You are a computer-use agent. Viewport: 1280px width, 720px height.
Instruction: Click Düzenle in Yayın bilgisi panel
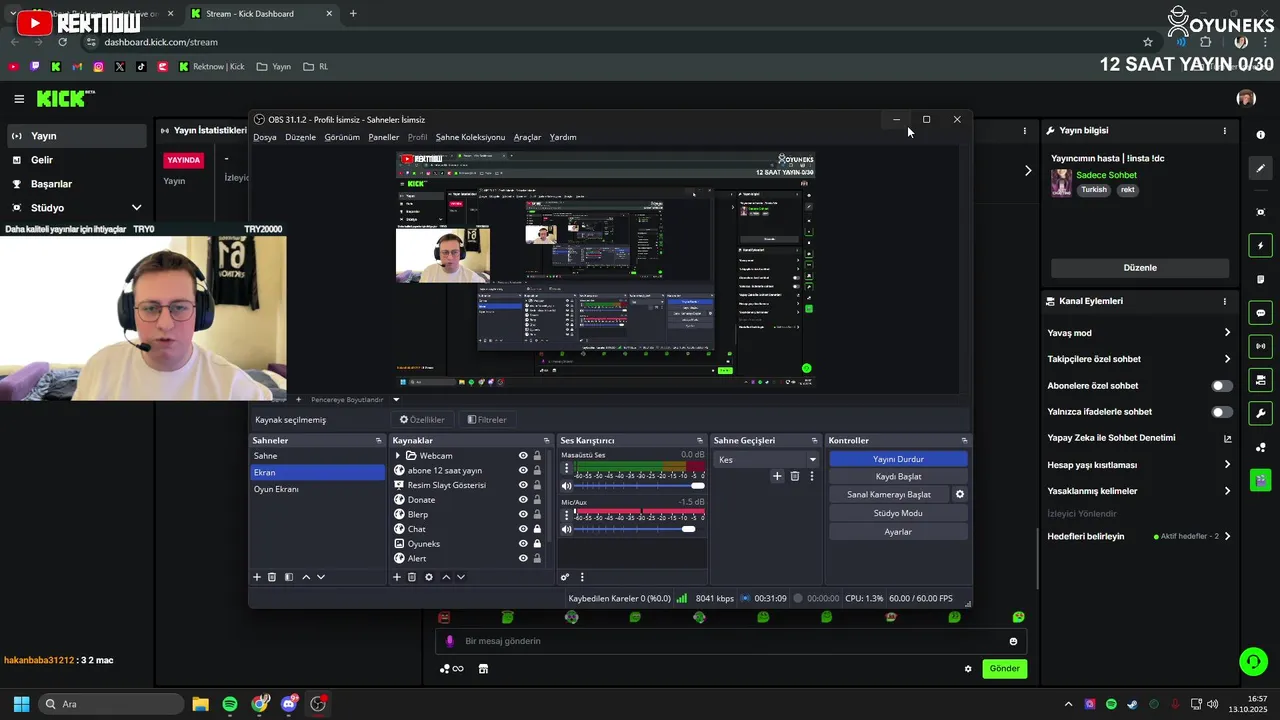[1140, 268]
